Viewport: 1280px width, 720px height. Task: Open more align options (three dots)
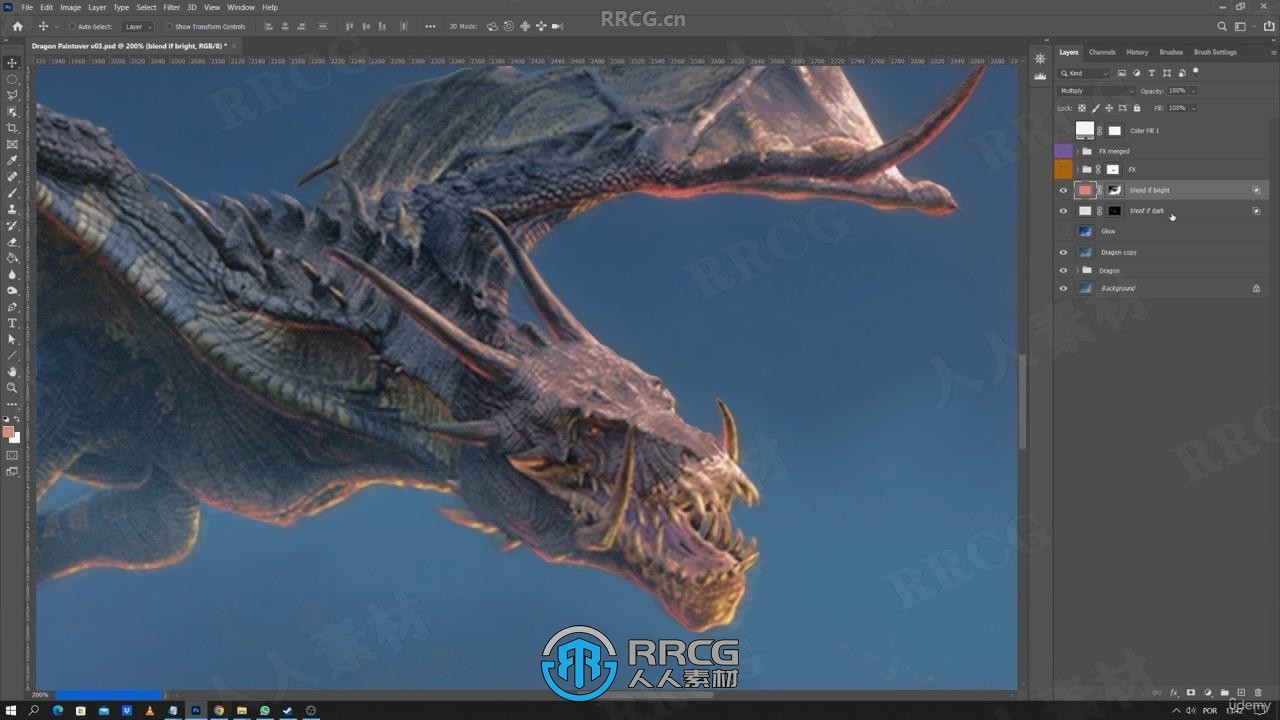(x=430, y=27)
